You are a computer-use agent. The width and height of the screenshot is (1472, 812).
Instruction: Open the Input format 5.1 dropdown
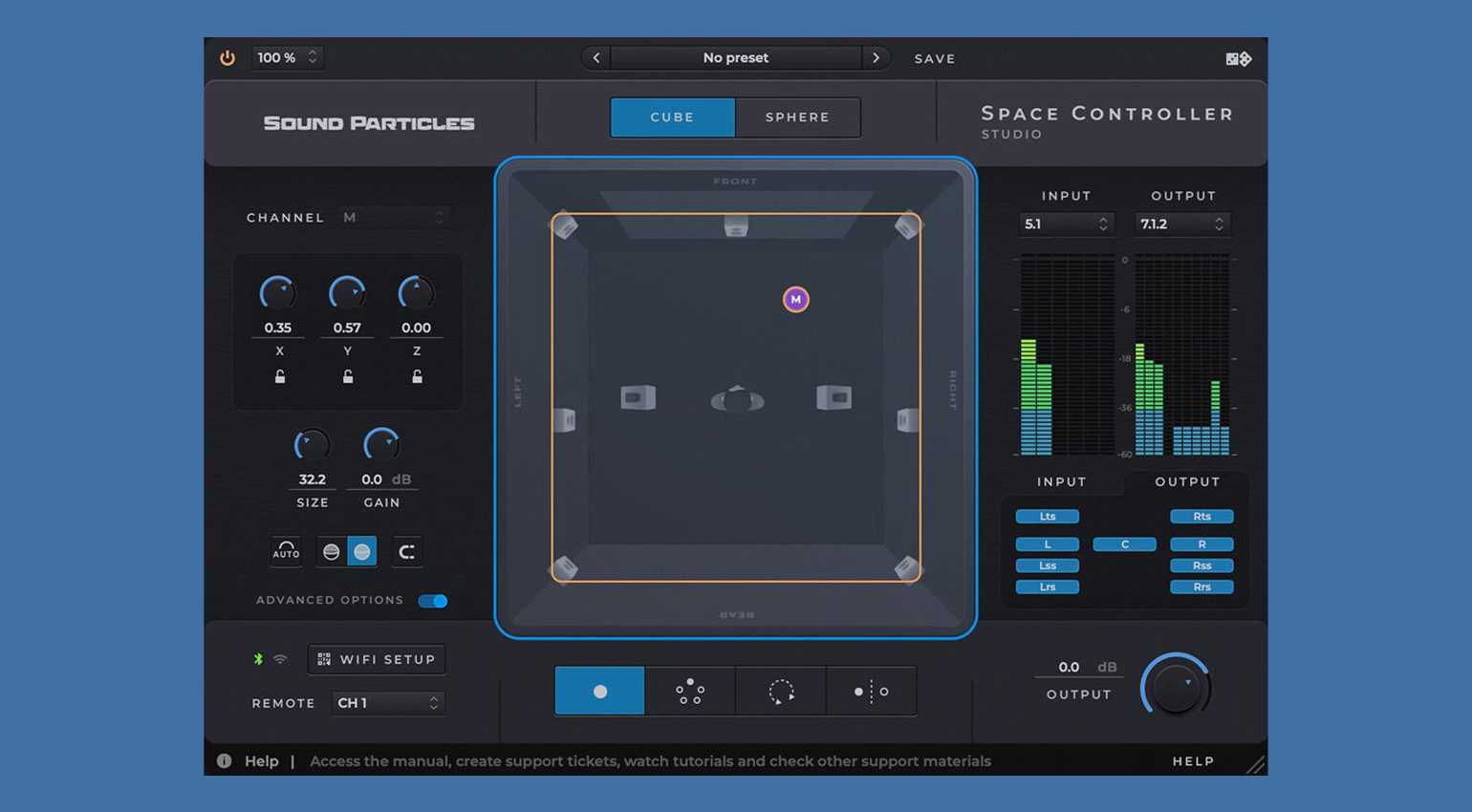[1066, 224]
